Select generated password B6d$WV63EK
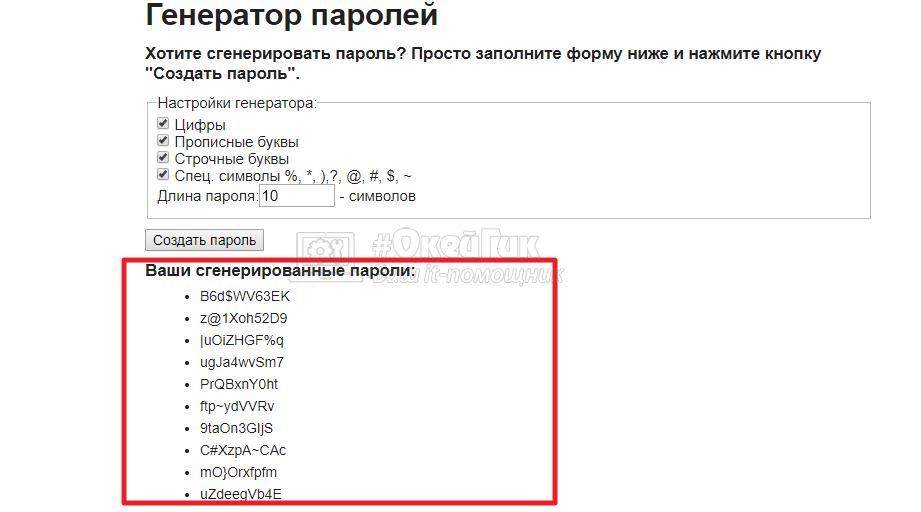The image size is (921, 512). pos(245,297)
